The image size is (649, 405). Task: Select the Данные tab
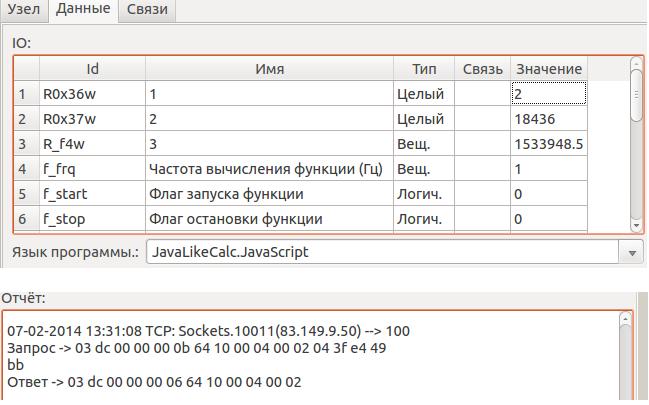(x=83, y=10)
